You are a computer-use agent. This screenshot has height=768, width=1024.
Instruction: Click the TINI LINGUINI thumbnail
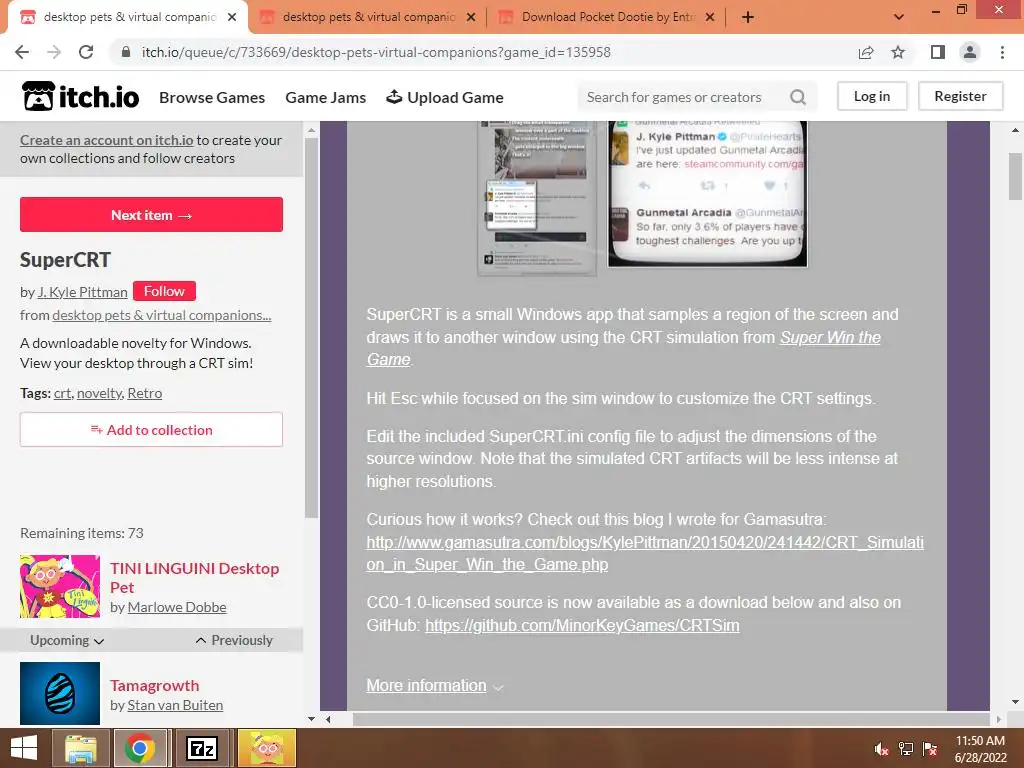click(x=59, y=586)
